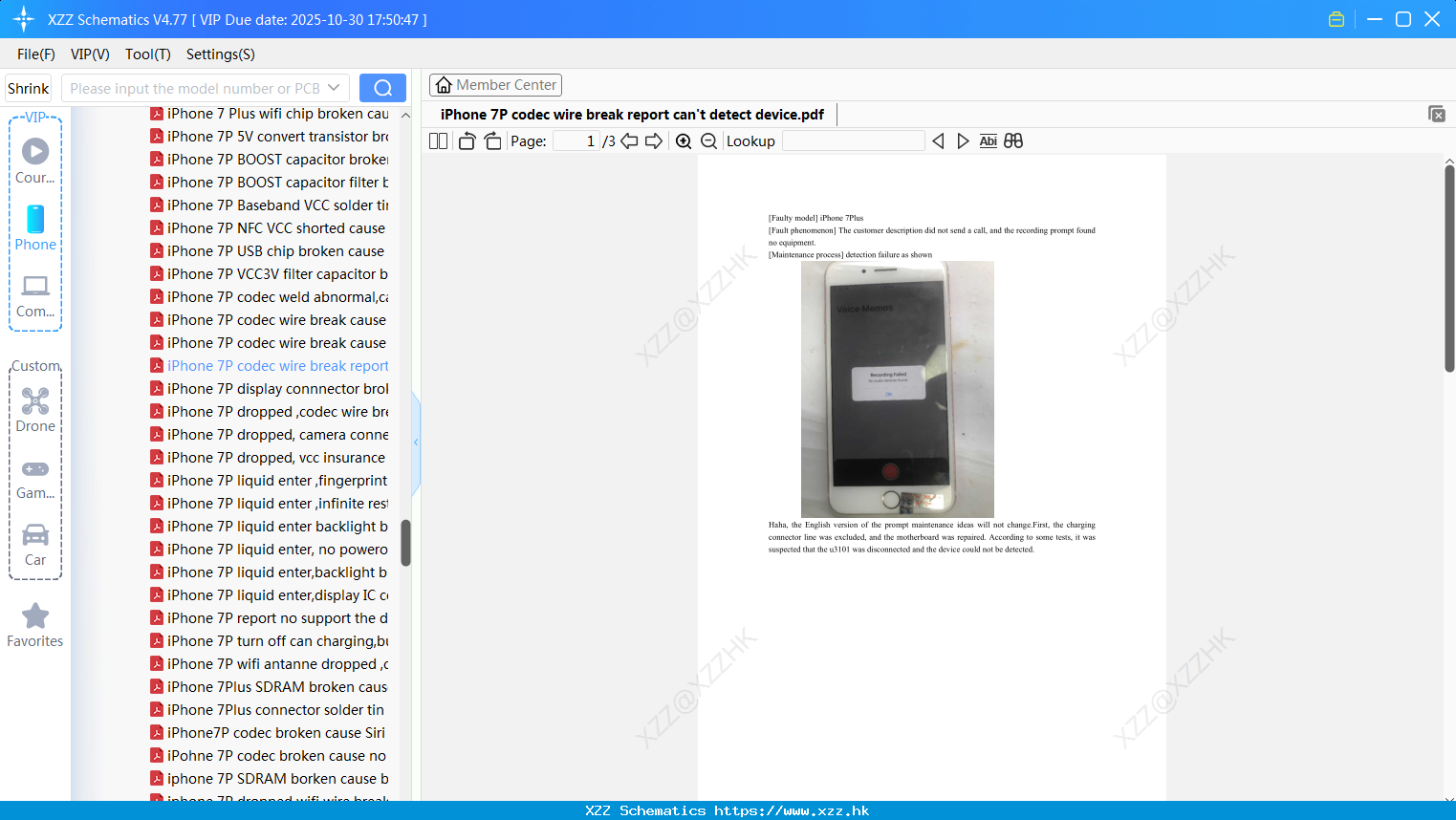The image size is (1456, 820).
Task: Open iPhone 7P VCC3V filter capacitor file
Action: point(270,274)
